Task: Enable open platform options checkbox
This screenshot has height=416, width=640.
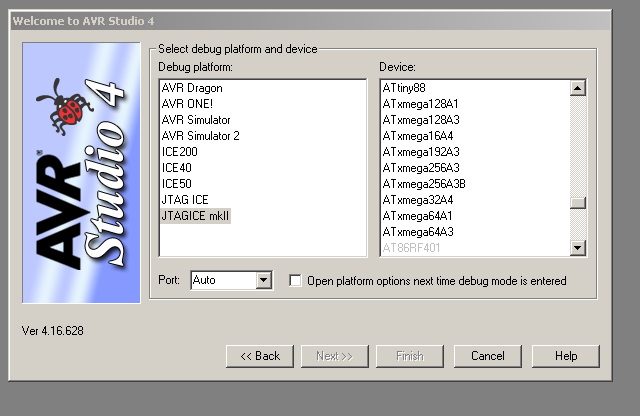Action: coord(295,280)
